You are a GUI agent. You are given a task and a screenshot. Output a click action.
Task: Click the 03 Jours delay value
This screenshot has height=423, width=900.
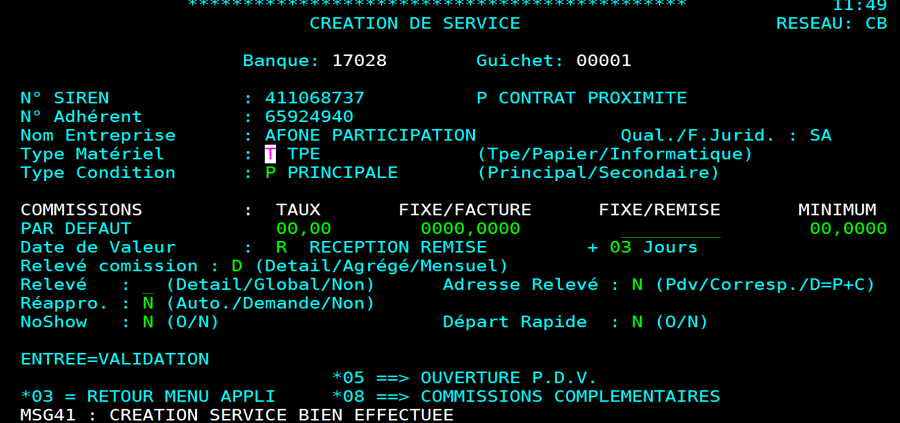pos(620,247)
